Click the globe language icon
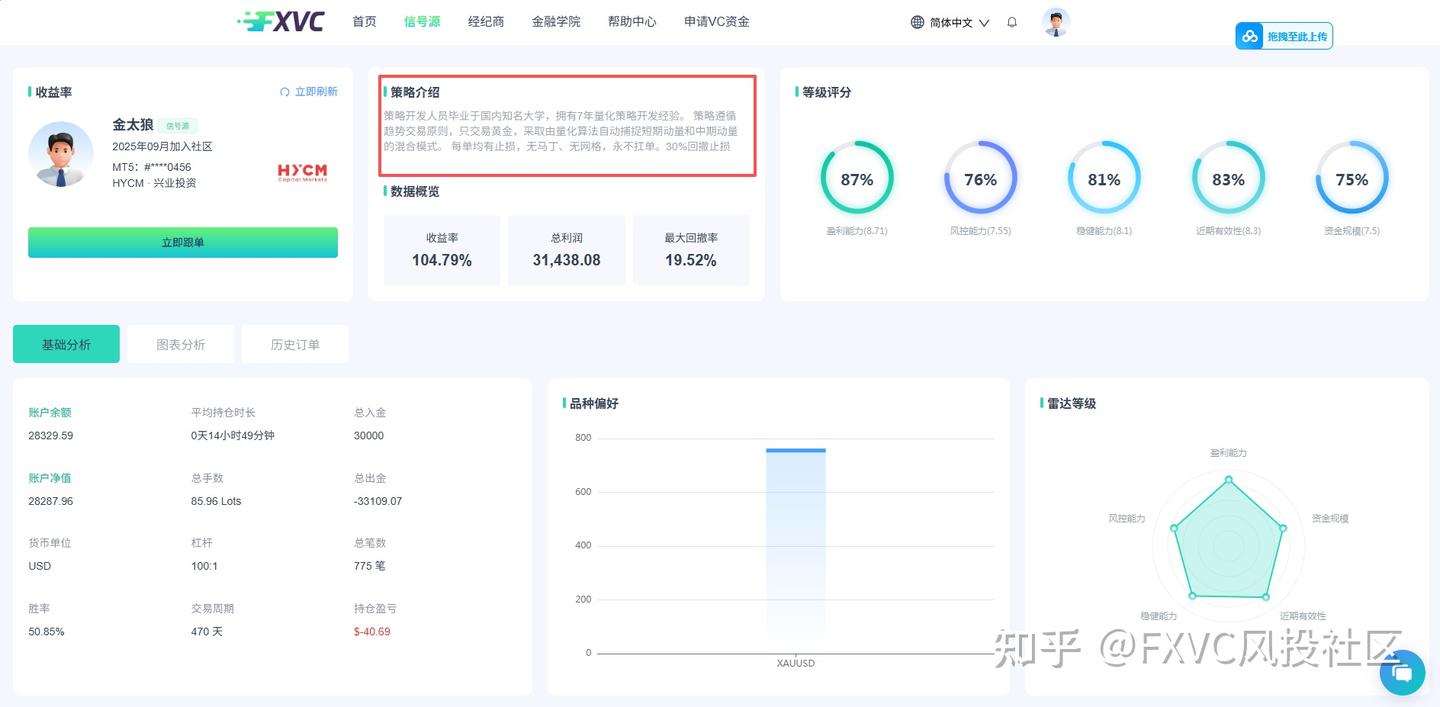This screenshot has height=707, width=1440. click(x=917, y=22)
